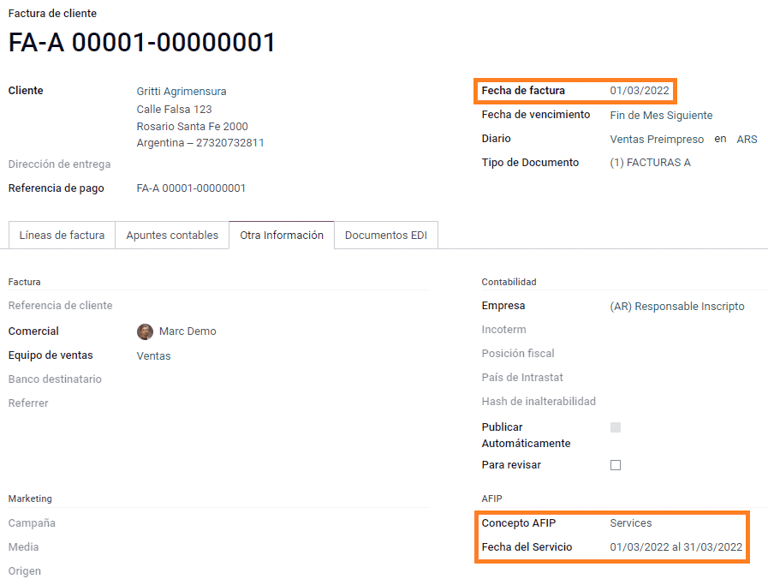Screen dimensions: 768x585
Task: Click the Concepto AFIP Services value
Action: pyautogui.click(x=630, y=523)
